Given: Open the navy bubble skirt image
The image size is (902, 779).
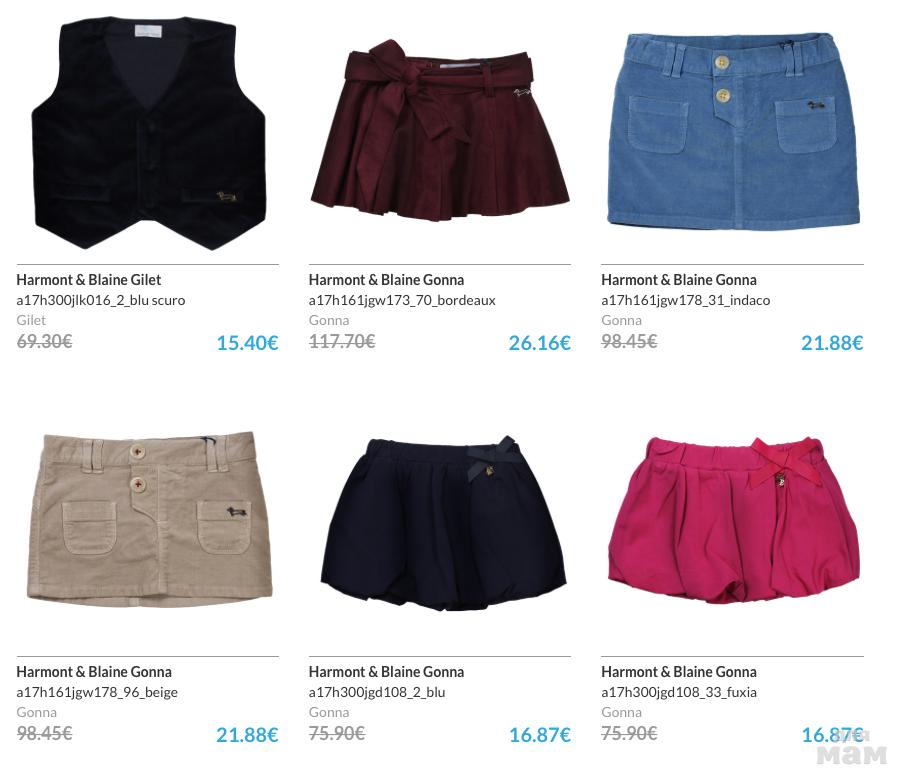Looking at the screenshot, I should [444, 524].
